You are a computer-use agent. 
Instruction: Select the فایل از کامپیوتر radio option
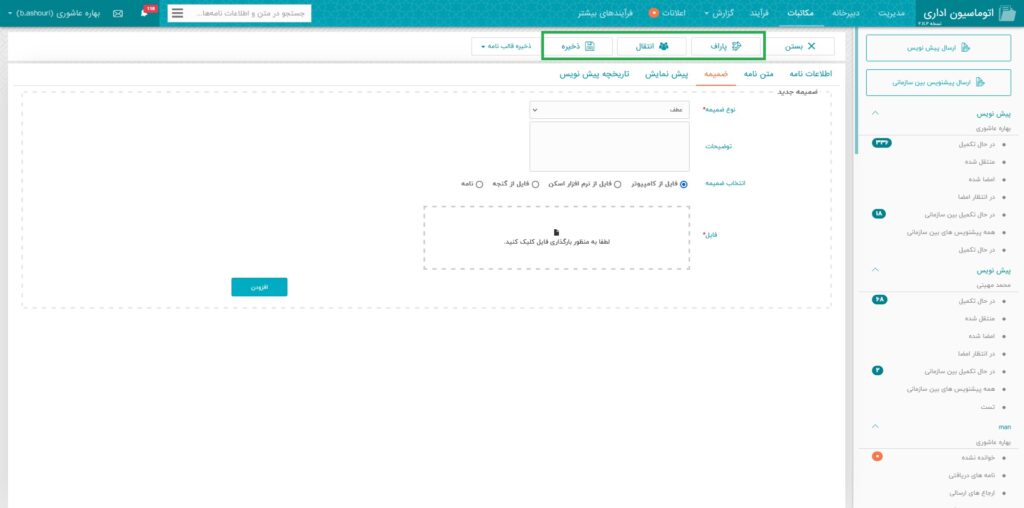pos(684,184)
